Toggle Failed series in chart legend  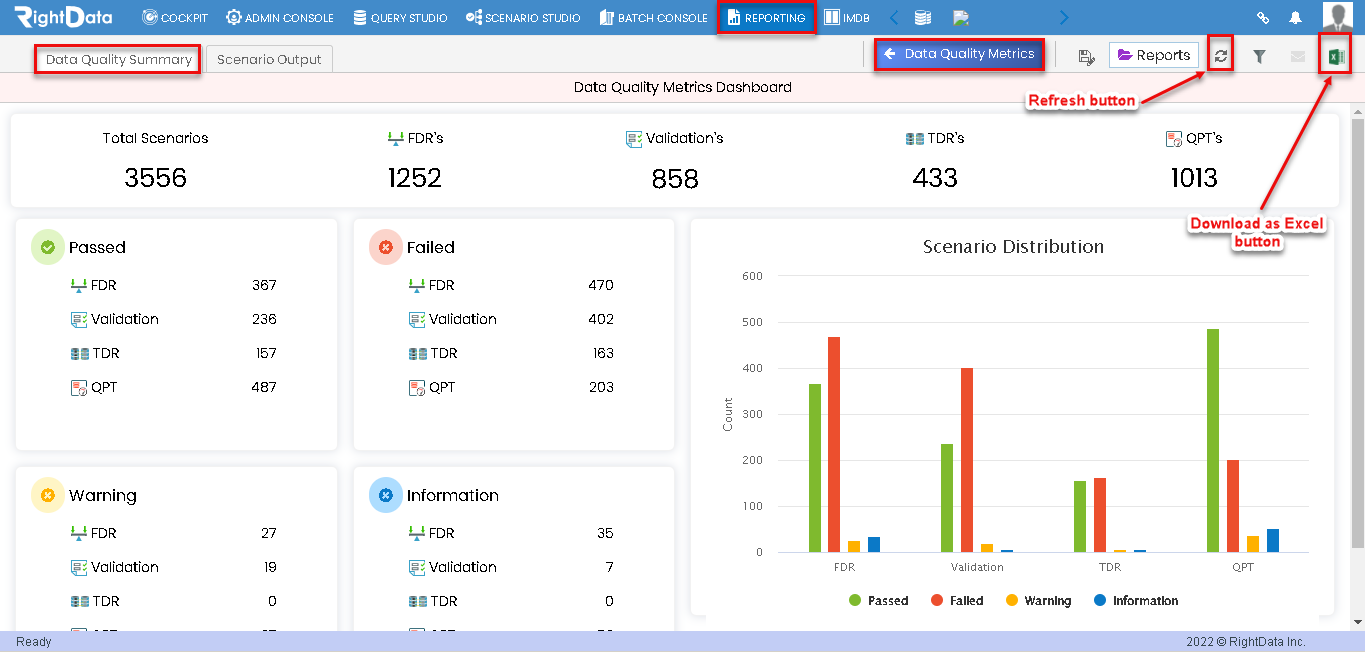957,600
